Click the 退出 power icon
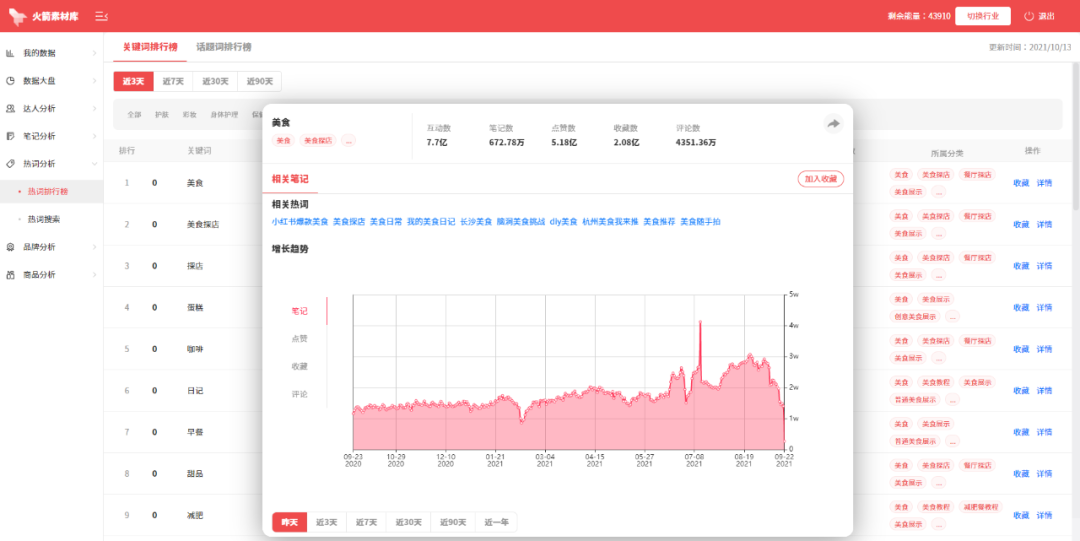Screen dimensions: 1080x541 click(x=1029, y=16)
